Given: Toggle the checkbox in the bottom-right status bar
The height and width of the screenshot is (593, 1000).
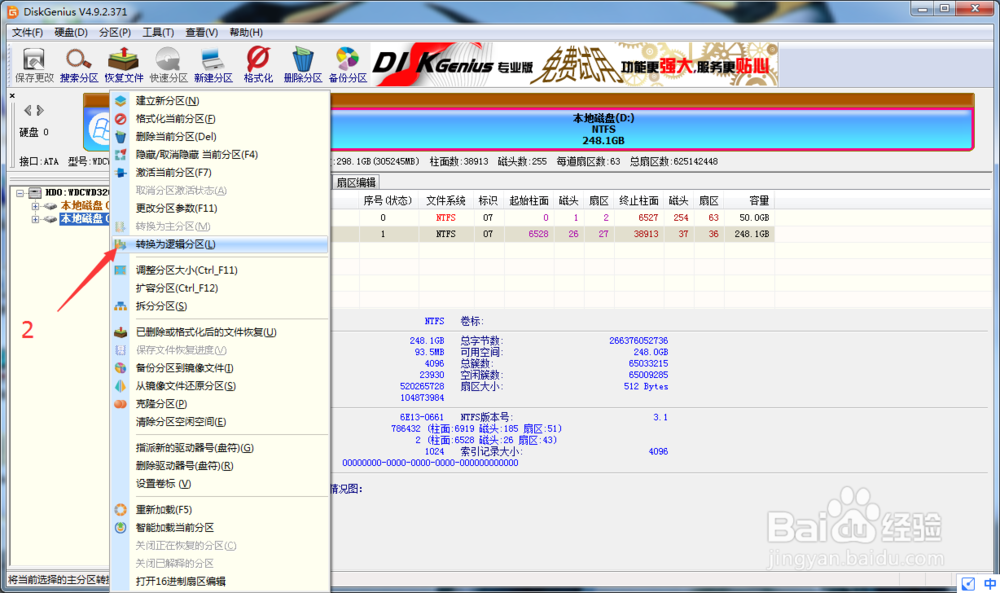Looking at the screenshot, I should pyautogui.click(x=967, y=583).
